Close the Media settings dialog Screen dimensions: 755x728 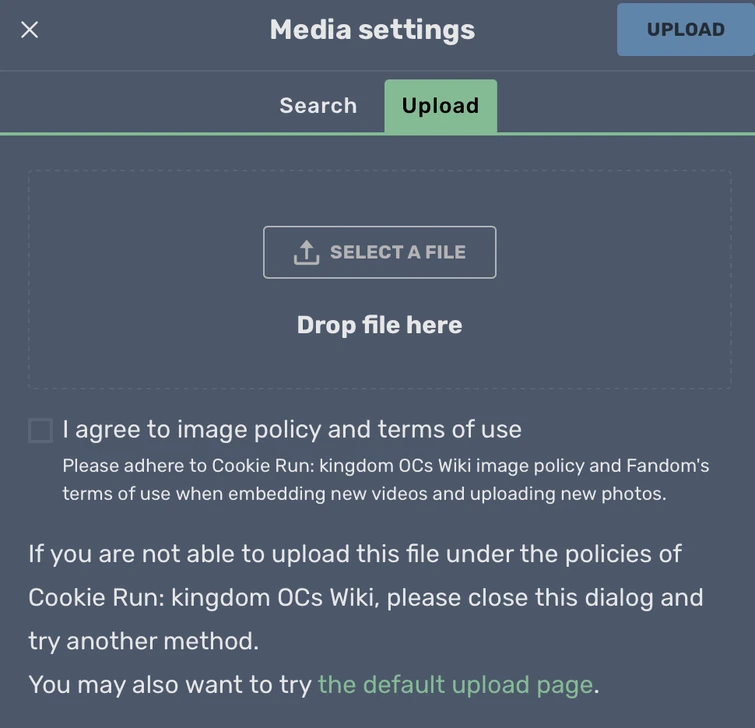(x=30, y=30)
